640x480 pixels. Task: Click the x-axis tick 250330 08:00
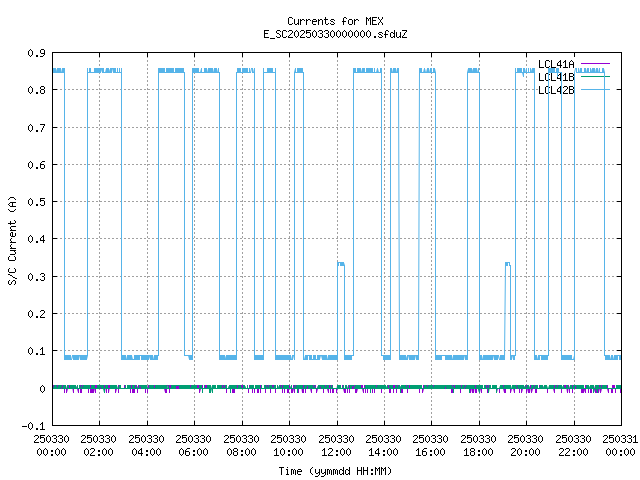241,446
